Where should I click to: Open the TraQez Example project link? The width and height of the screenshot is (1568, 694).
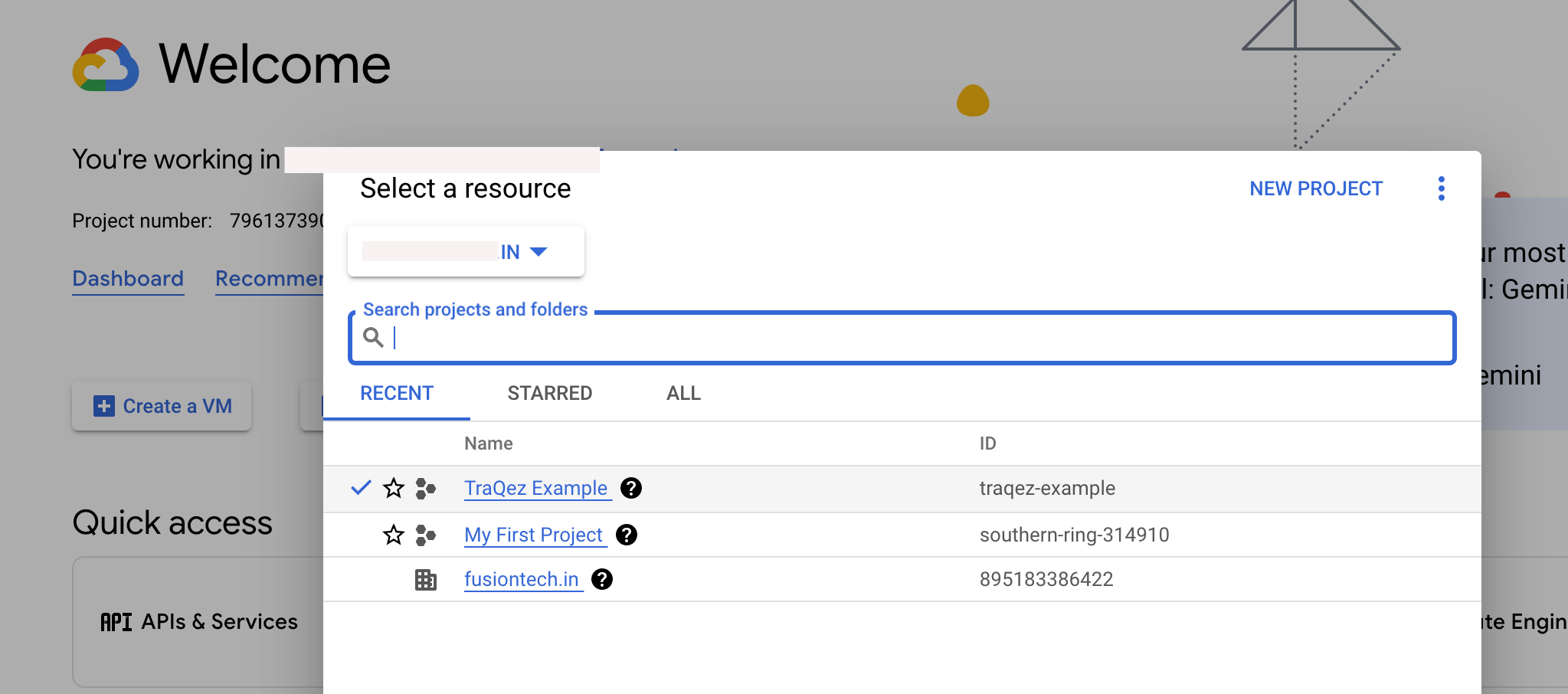coord(535,488)
